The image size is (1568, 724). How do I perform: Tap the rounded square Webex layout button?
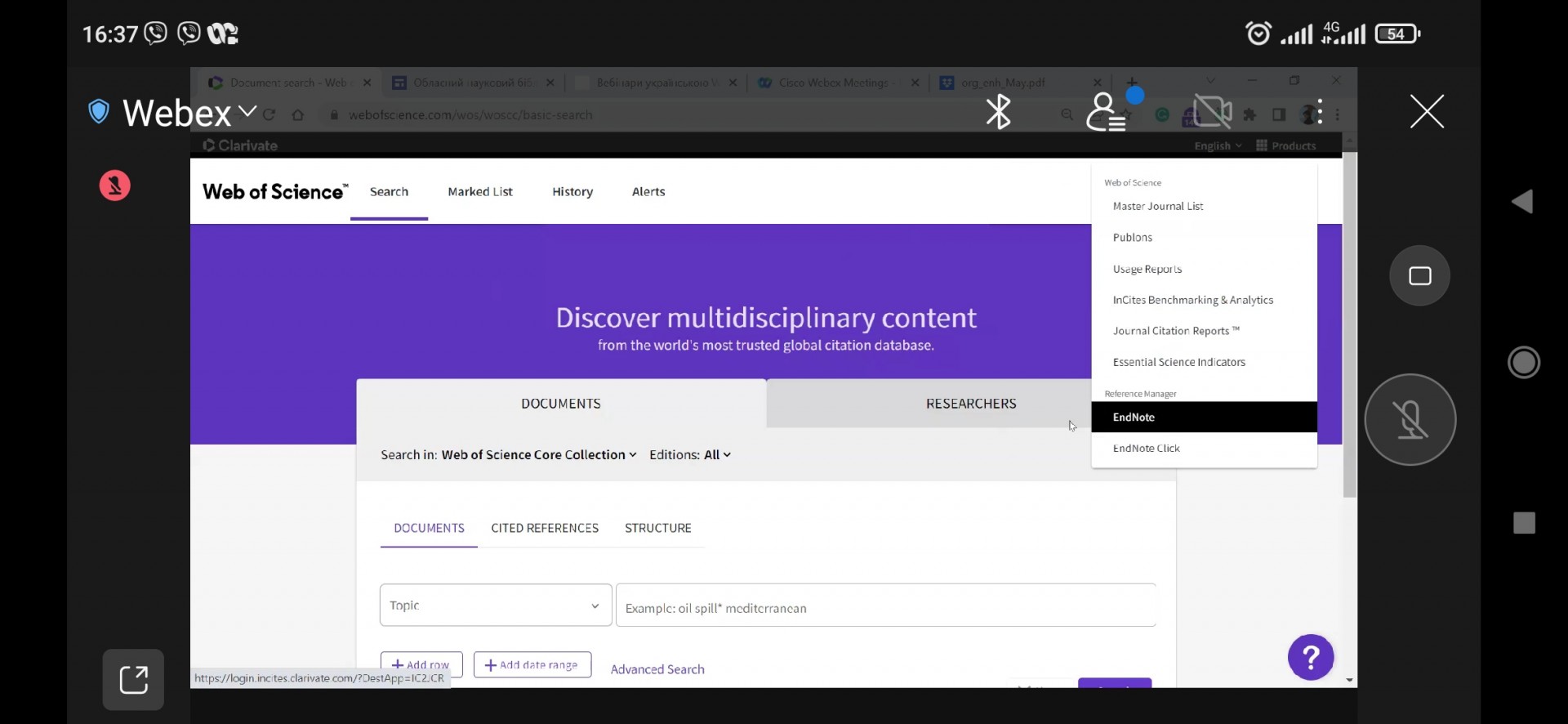click(x=1420, y=276)
